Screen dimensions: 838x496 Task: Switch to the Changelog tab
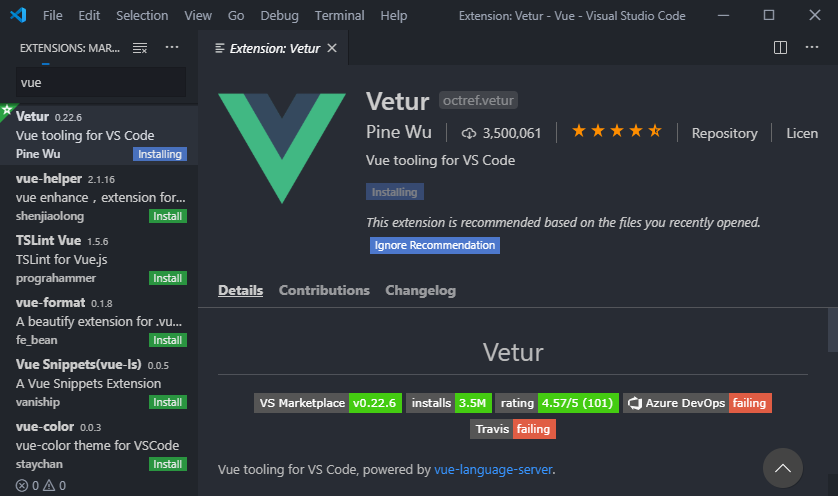421,290
